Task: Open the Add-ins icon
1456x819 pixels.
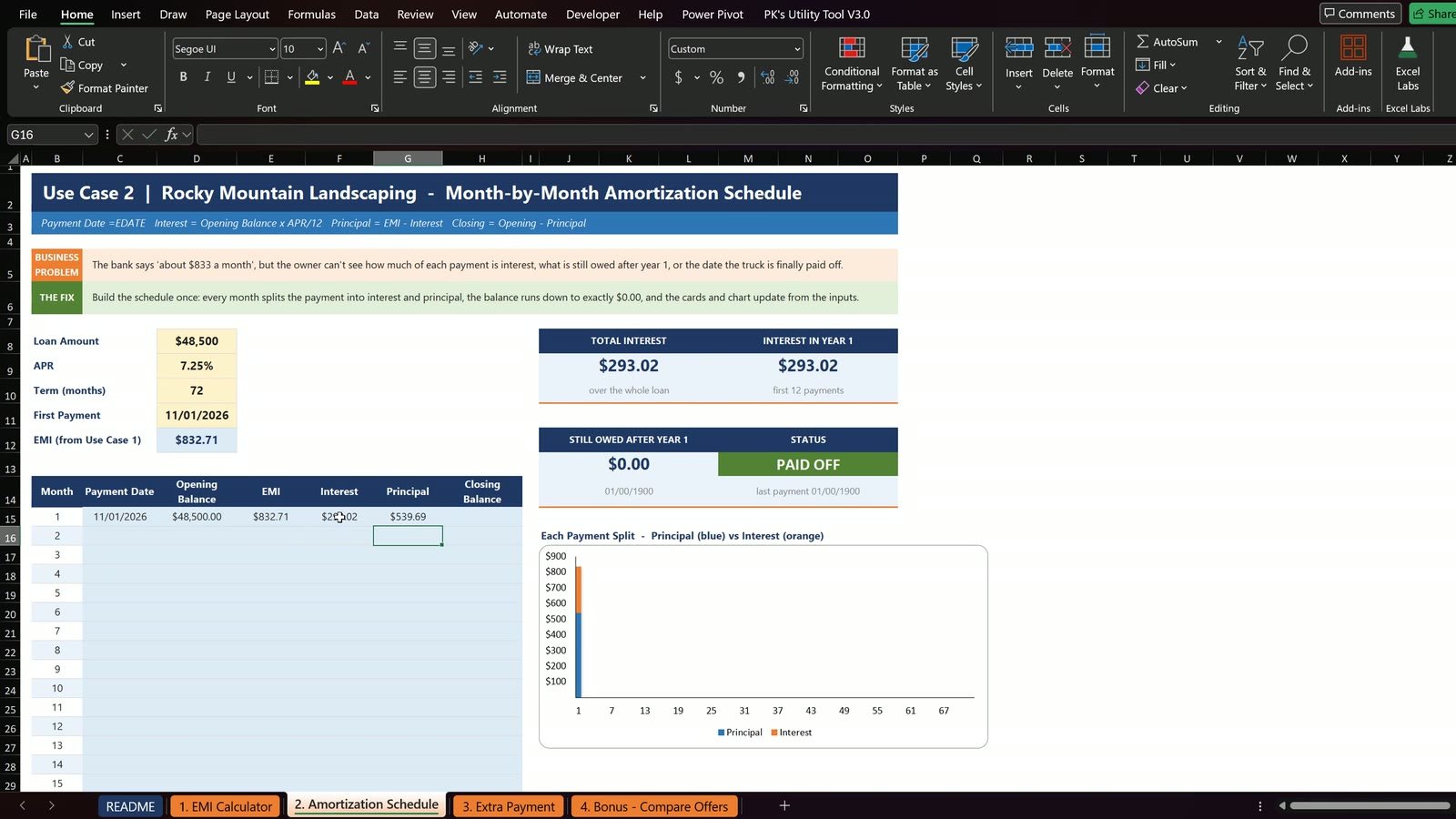Action: click(1353, 56)
